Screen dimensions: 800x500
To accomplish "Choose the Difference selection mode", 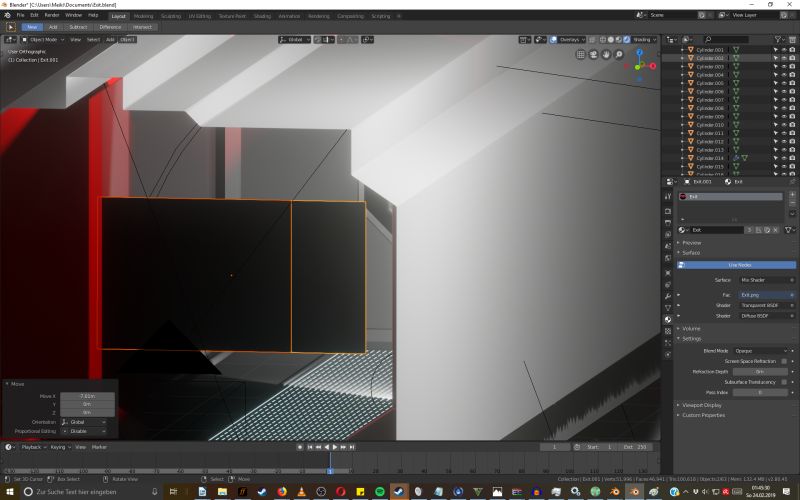I will [x=110, y=27].
